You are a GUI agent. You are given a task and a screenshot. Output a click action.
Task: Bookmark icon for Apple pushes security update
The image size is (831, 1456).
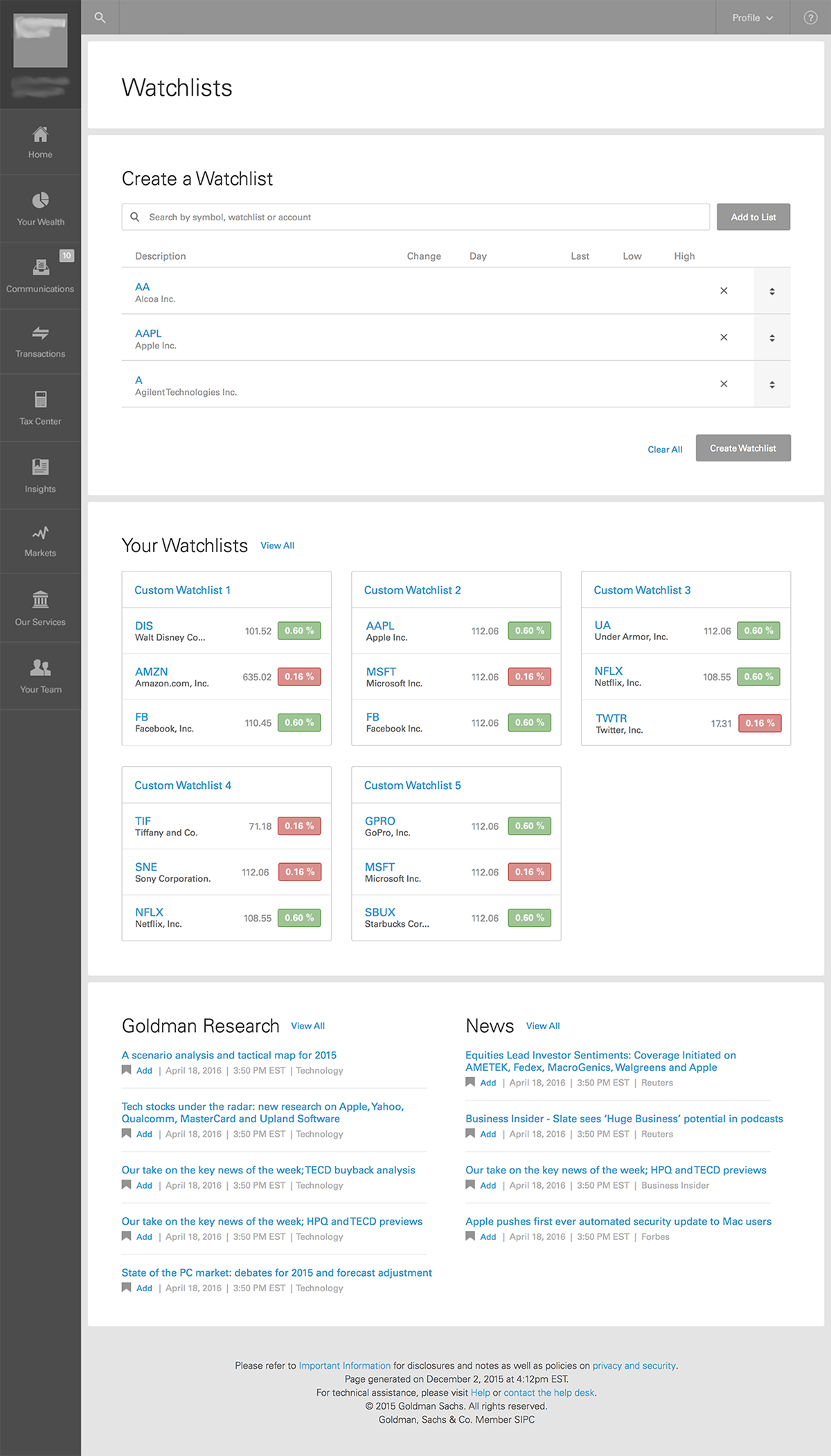470,1236
